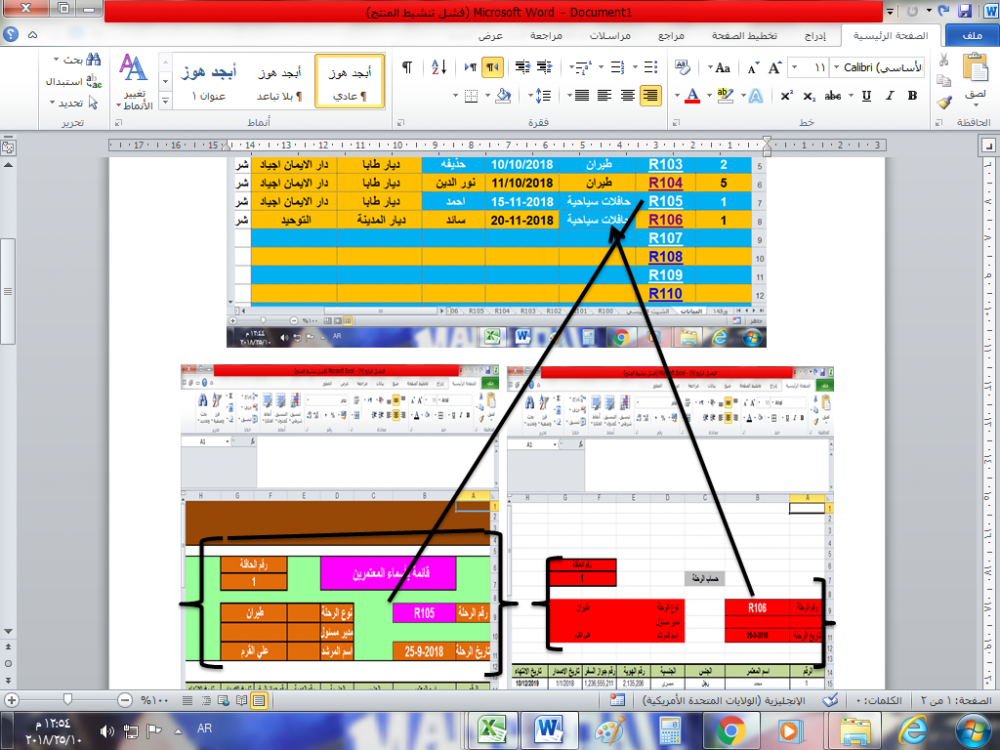The height and width of the screenshot is (750, 1000).
Task: Click the vertical scrollbar down arrow
Action: (x=8, y=631)
